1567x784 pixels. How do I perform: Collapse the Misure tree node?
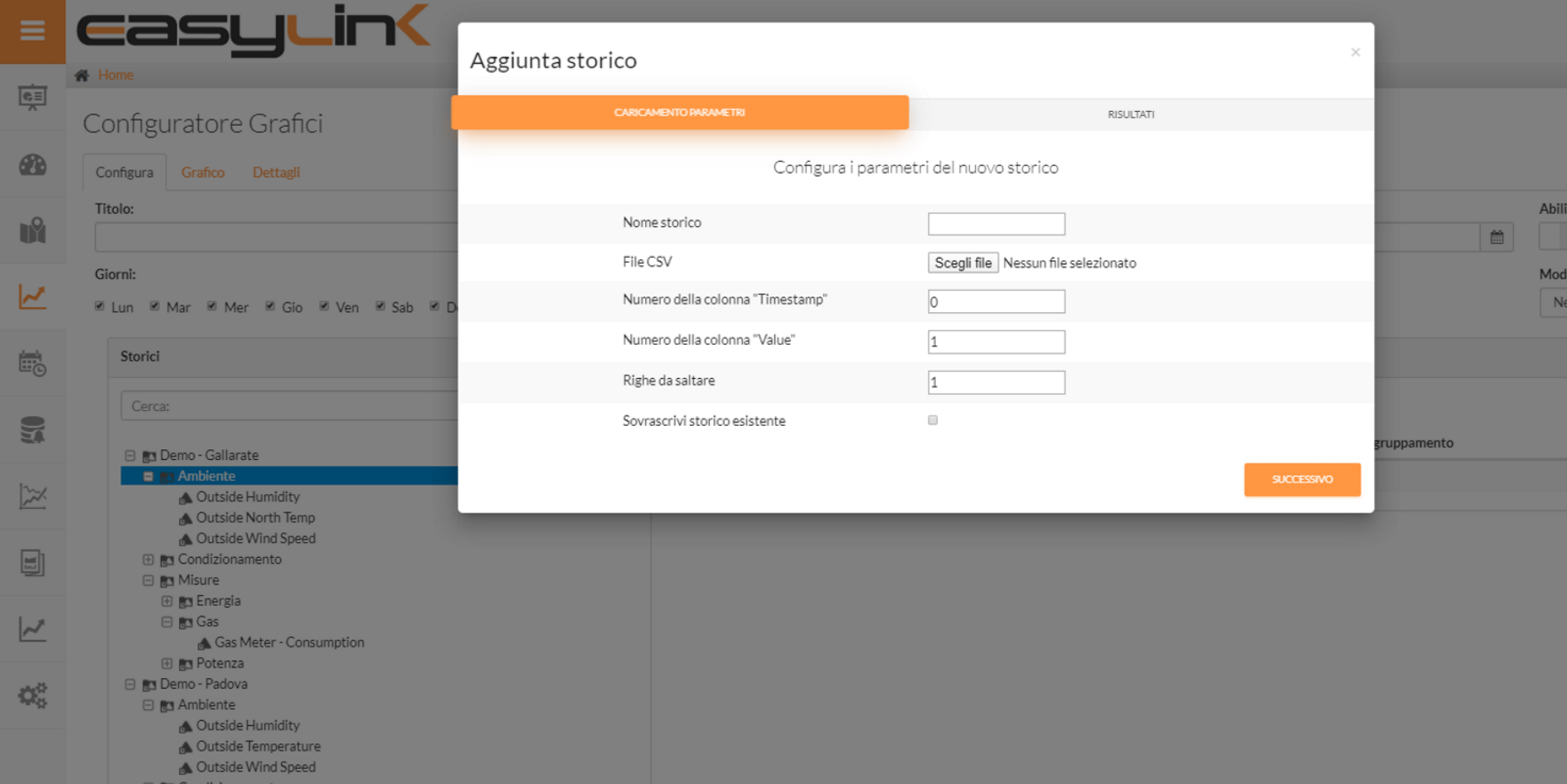click(x=148, y=580)
